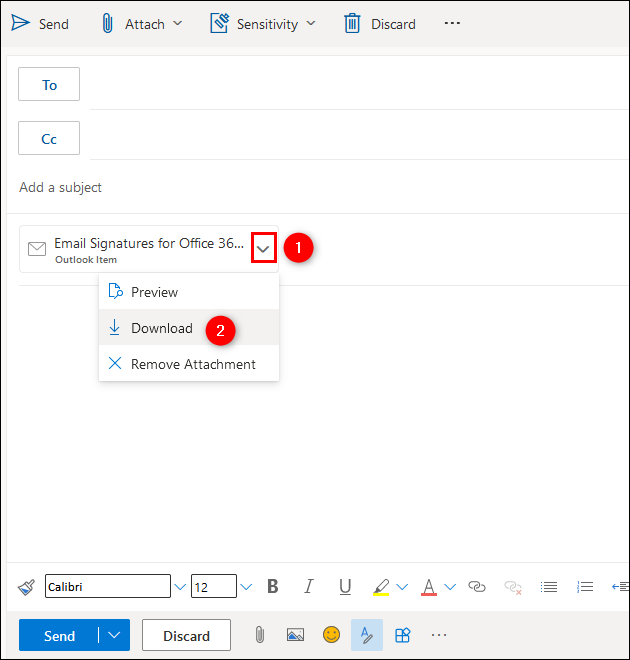630x660 pixels.
Task: Click the font size box showing 12
Action: [x=214, y=586]
